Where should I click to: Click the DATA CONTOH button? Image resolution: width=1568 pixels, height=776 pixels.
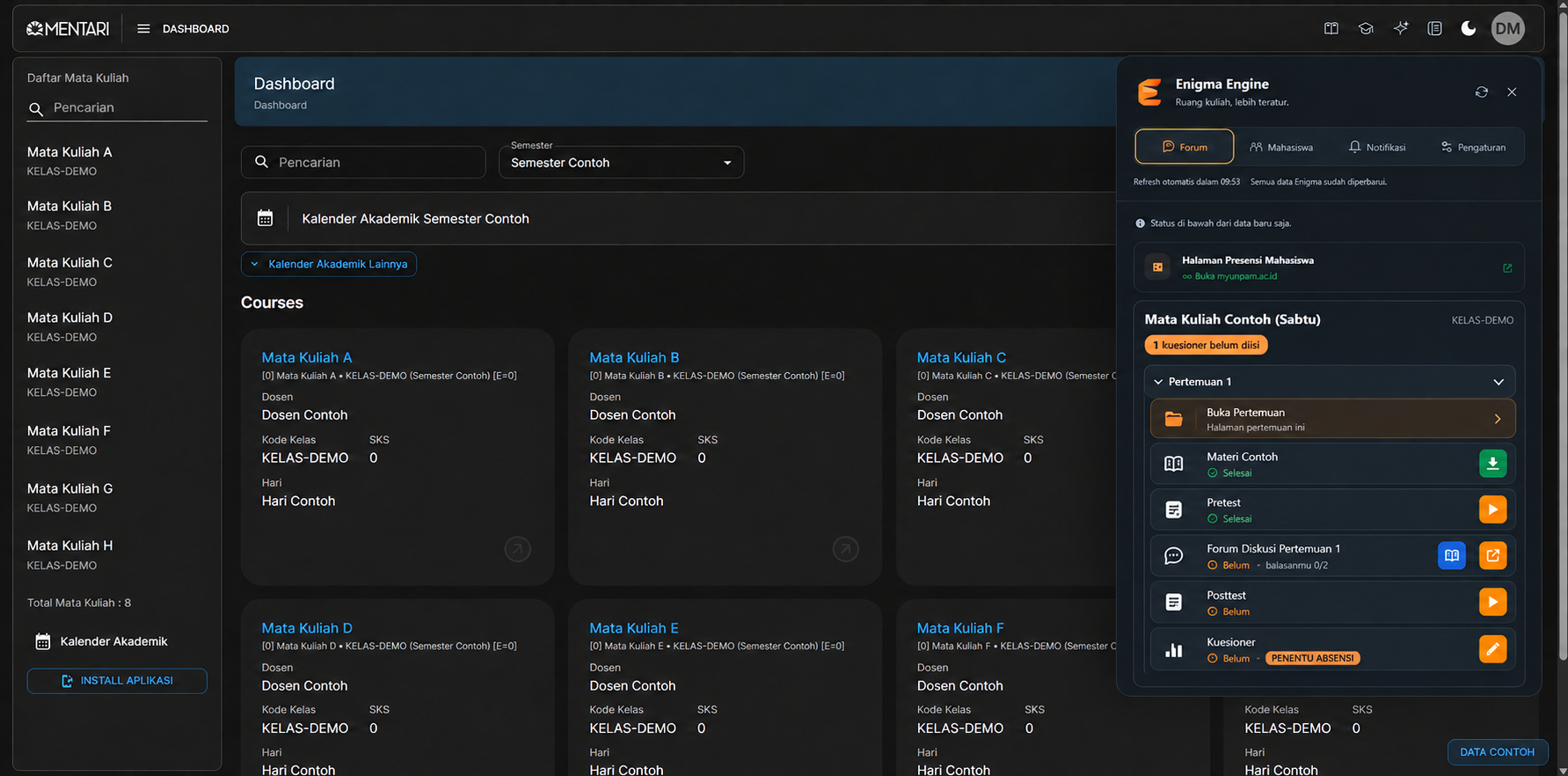[1497, 752]
